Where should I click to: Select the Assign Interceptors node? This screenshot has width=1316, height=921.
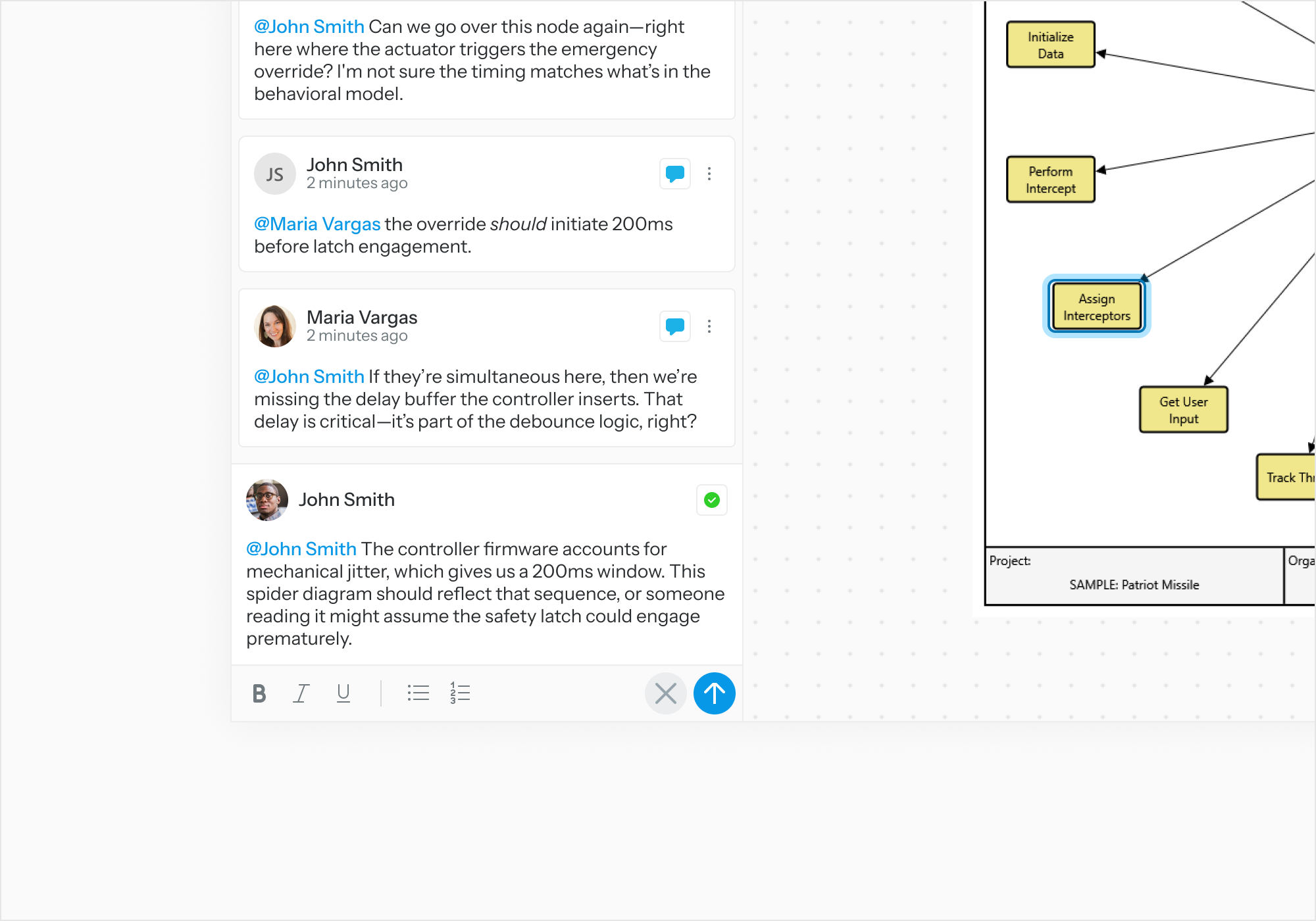pos(1096,307)
